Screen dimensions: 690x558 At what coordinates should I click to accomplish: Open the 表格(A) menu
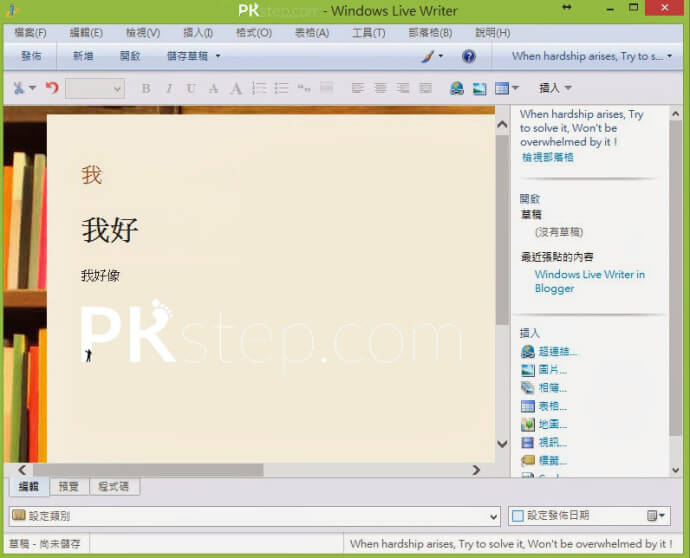pyautogui.click(x=312, y=33)
